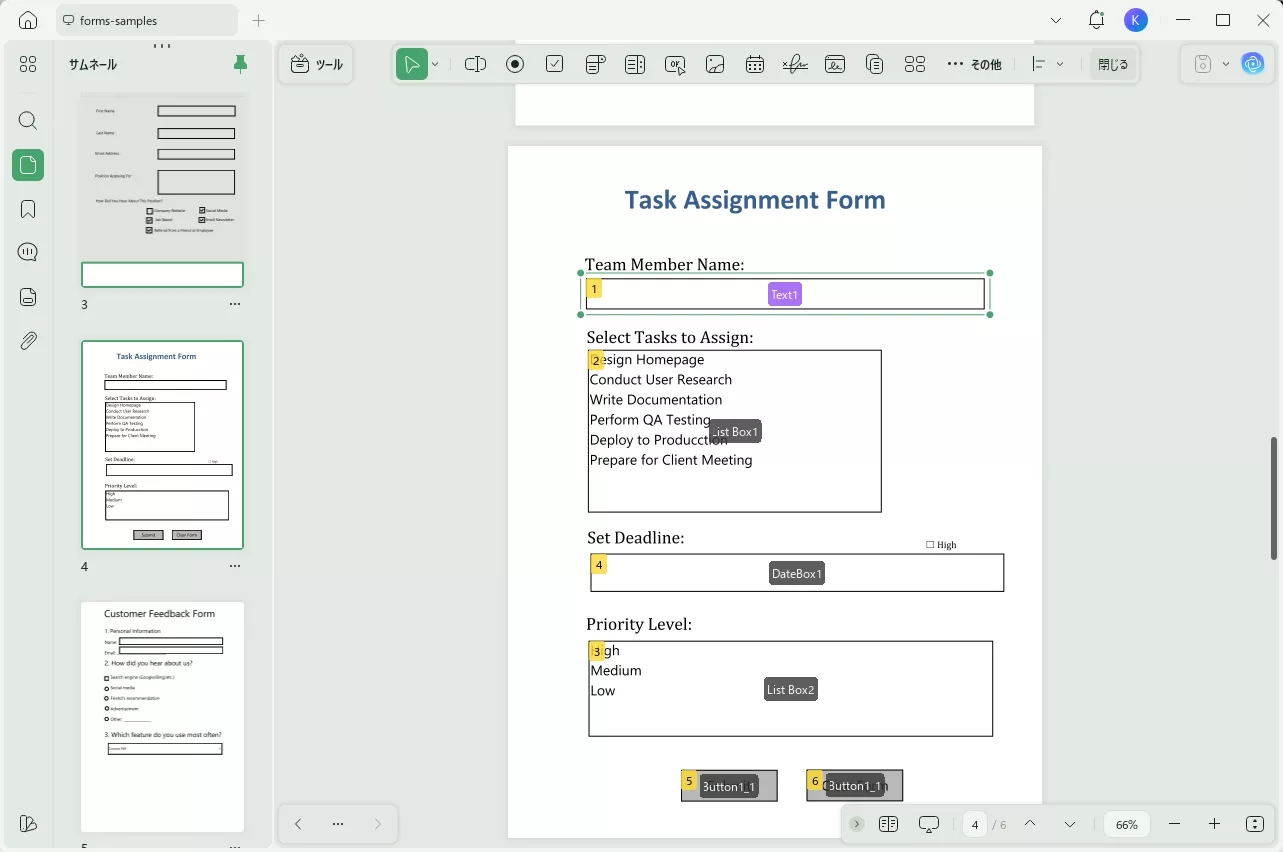
Task: Select the DateBox1 field
Action: [x=797, y=573]
